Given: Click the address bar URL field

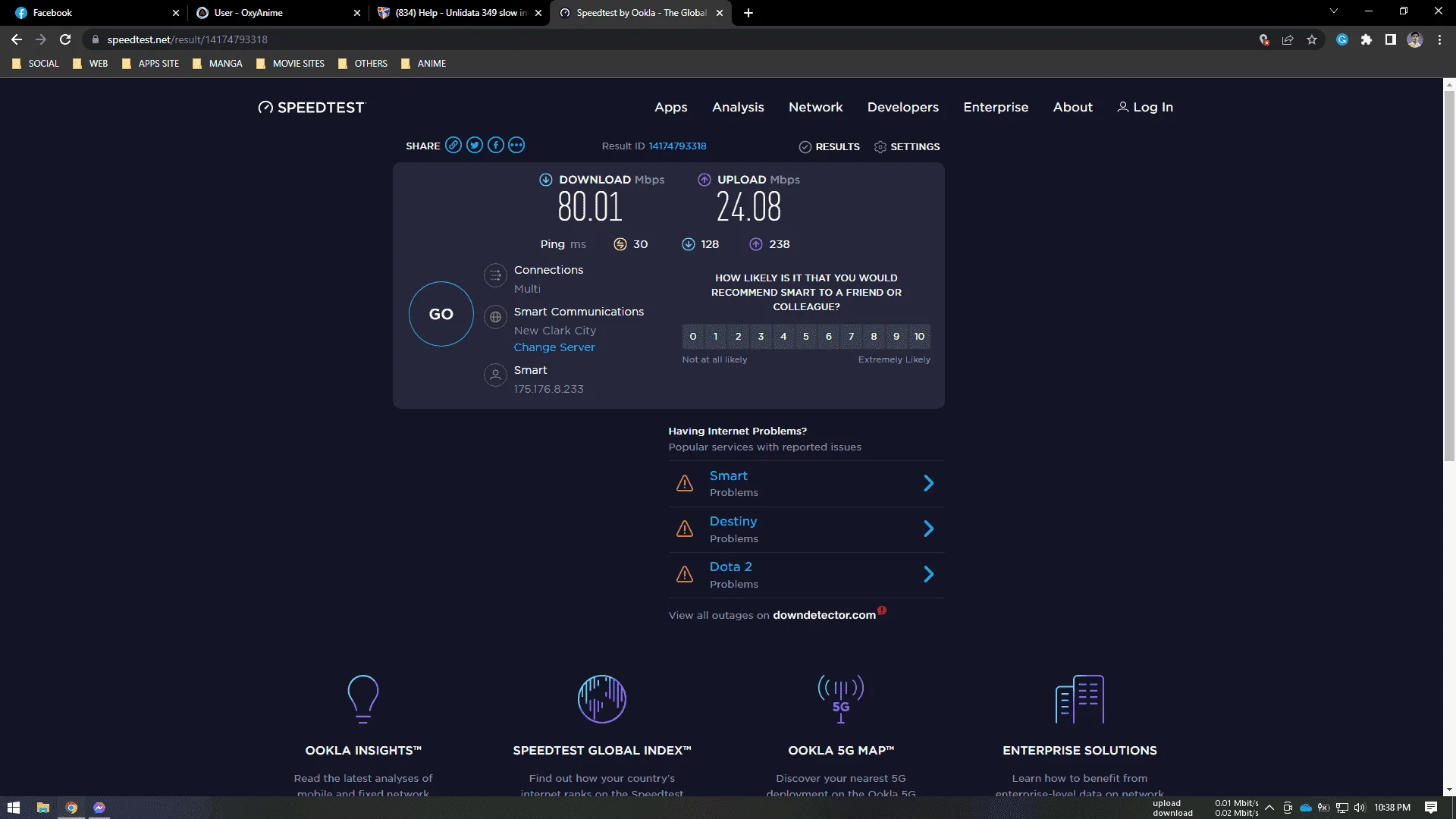Looking at the screenshot, I should (667, 39).
